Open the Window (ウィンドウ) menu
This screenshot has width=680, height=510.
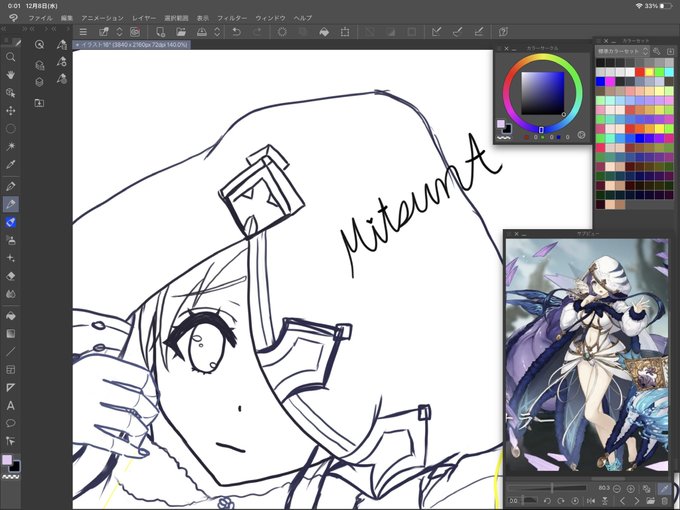pos(270,18)
